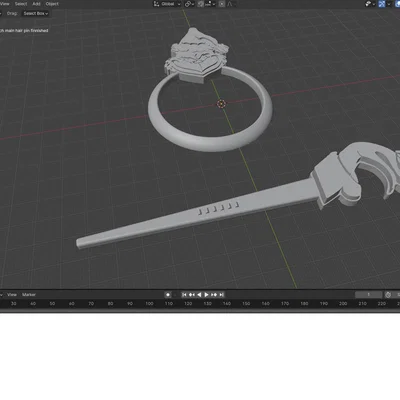Toggle the Snap magnet icon
400x400 pixels.
point(201,4)
